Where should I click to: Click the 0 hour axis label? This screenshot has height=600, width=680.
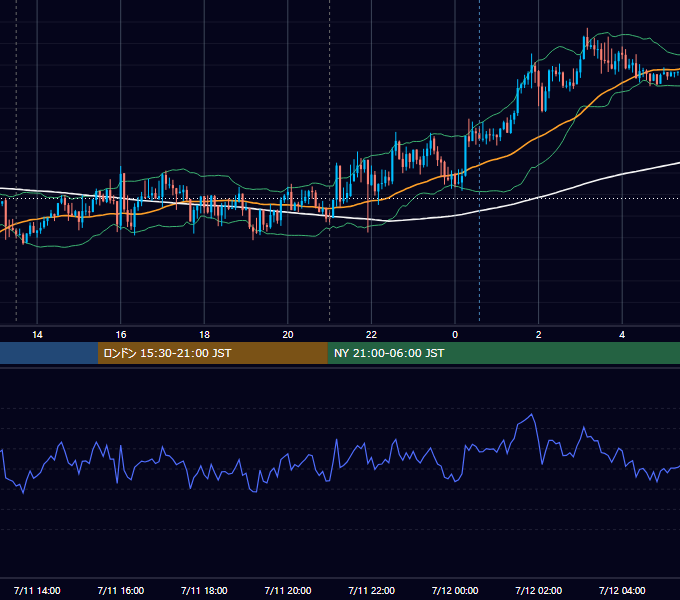455,335
